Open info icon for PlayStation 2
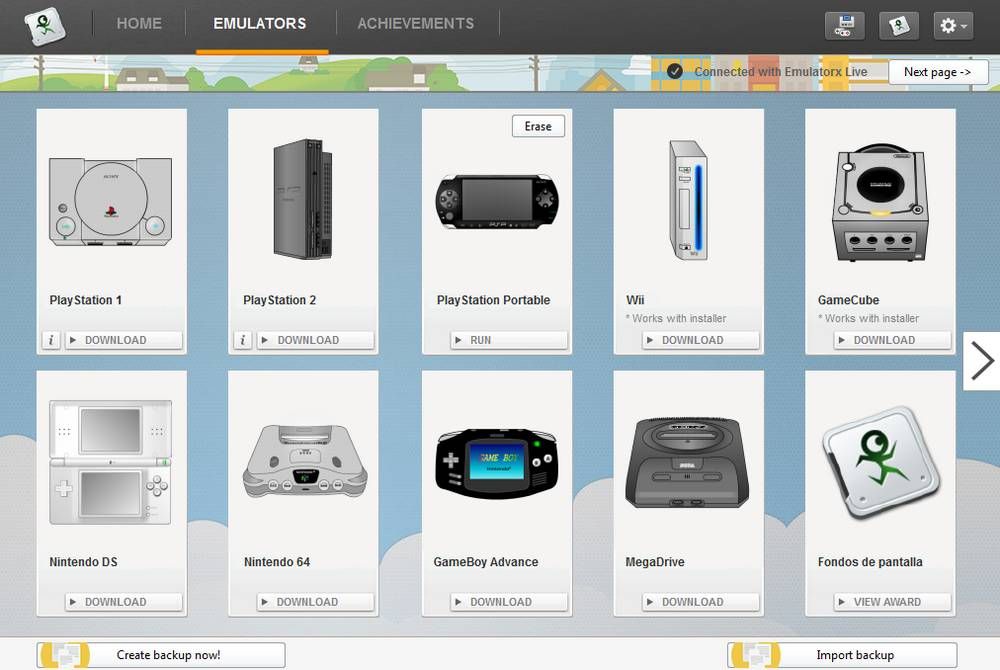Screen dimensions: 1000x670 point(242,340)
